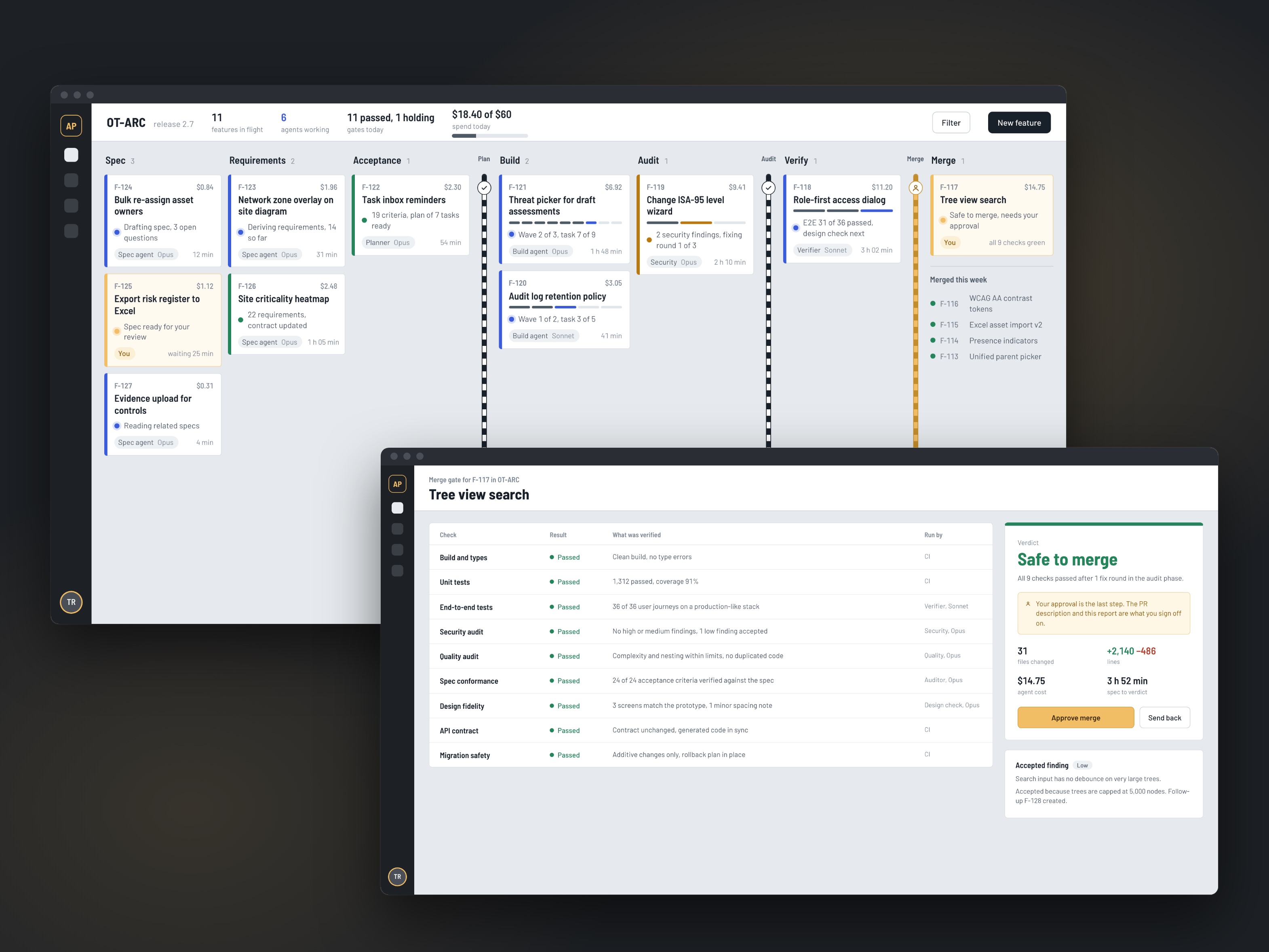Screen dimensions: 1269x952
Task: Select the active first sidebar icon in board window
Action: pyautogui.click(x=71, y=155)
